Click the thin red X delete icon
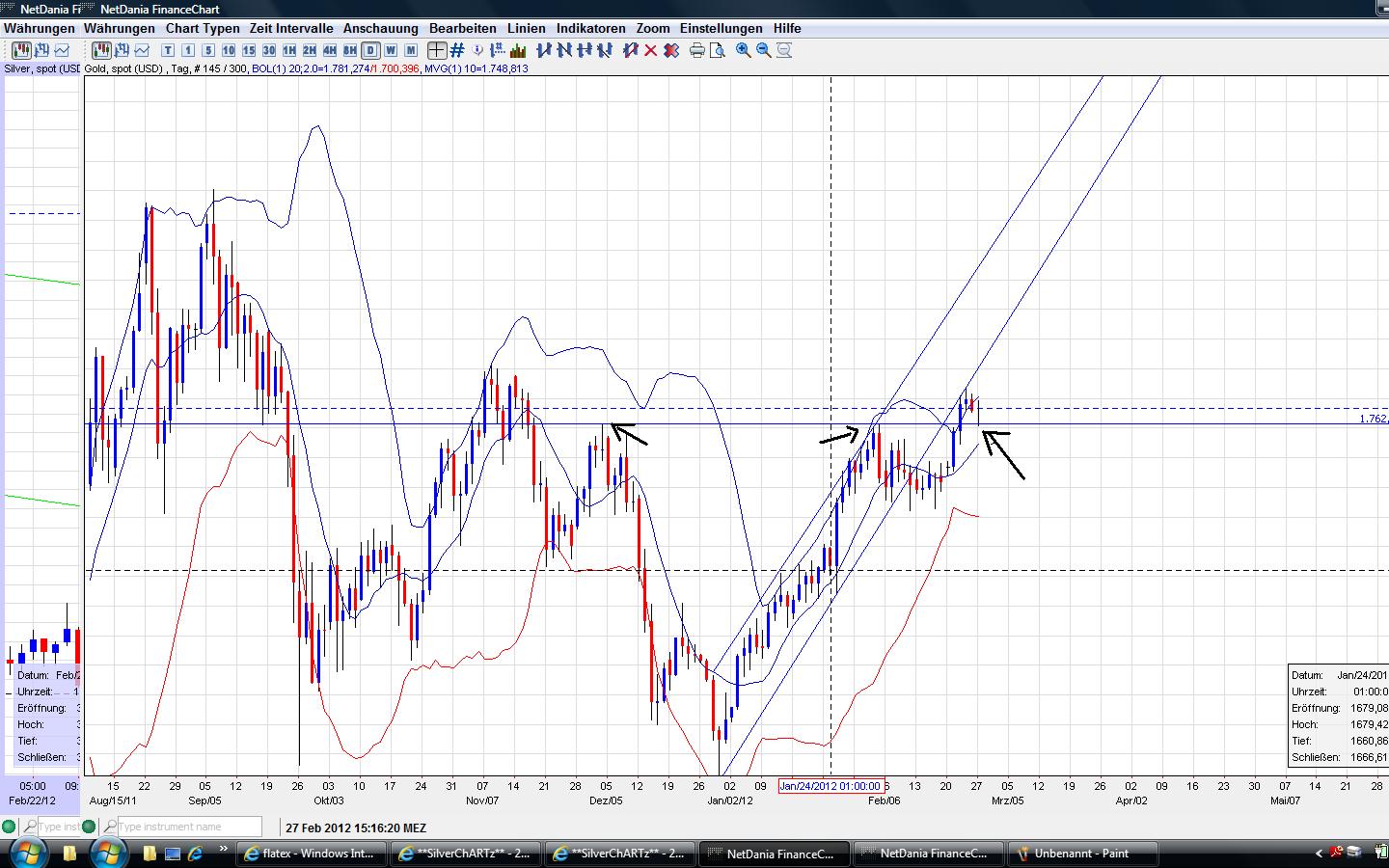The width and height of the screenshot is (1389, 868). click(651, 50)
